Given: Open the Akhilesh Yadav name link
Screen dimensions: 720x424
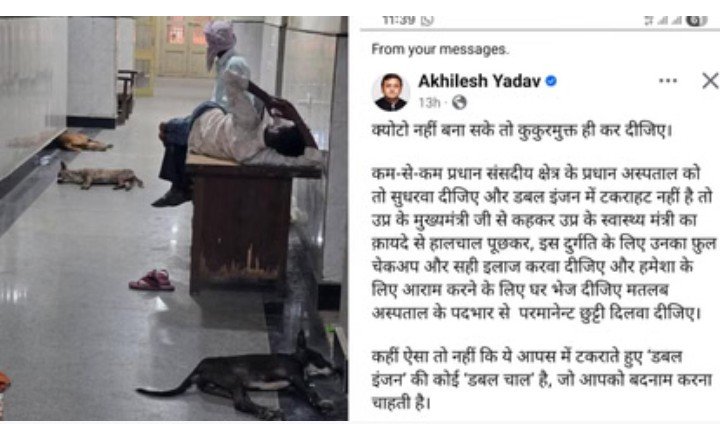Looking at the screenshot, I should tap(479, 81).
